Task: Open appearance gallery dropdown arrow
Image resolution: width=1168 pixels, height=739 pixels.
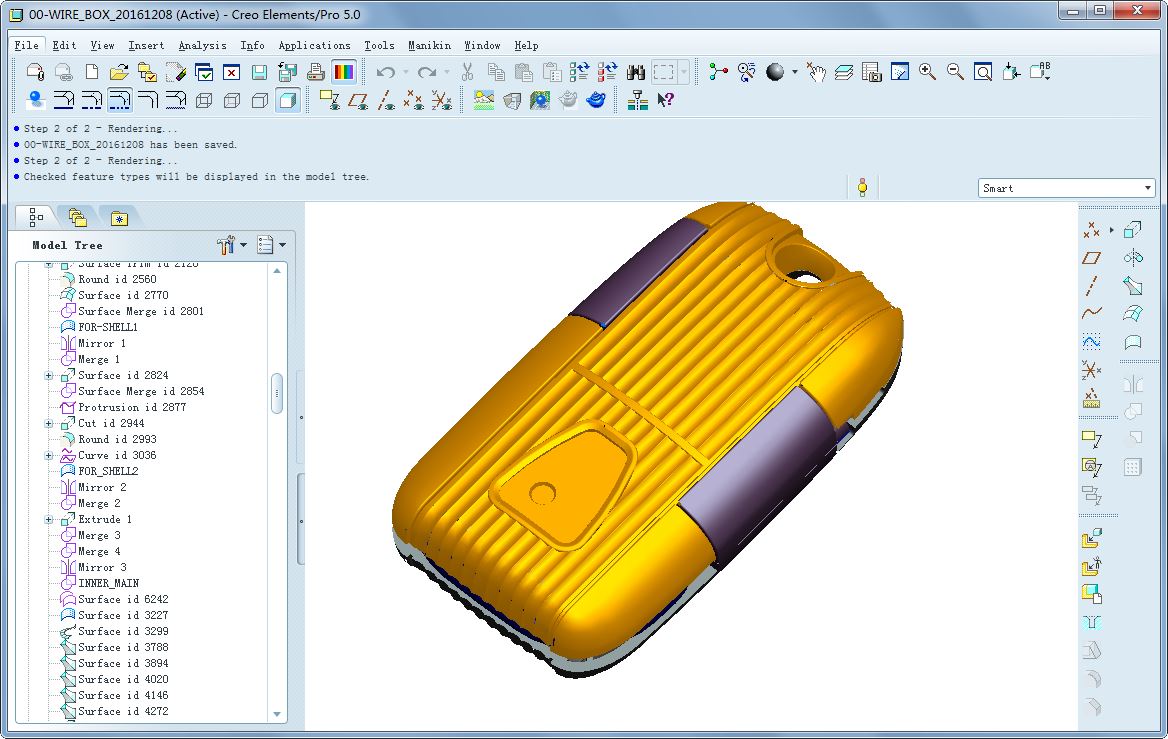Action: click(795, 72)
